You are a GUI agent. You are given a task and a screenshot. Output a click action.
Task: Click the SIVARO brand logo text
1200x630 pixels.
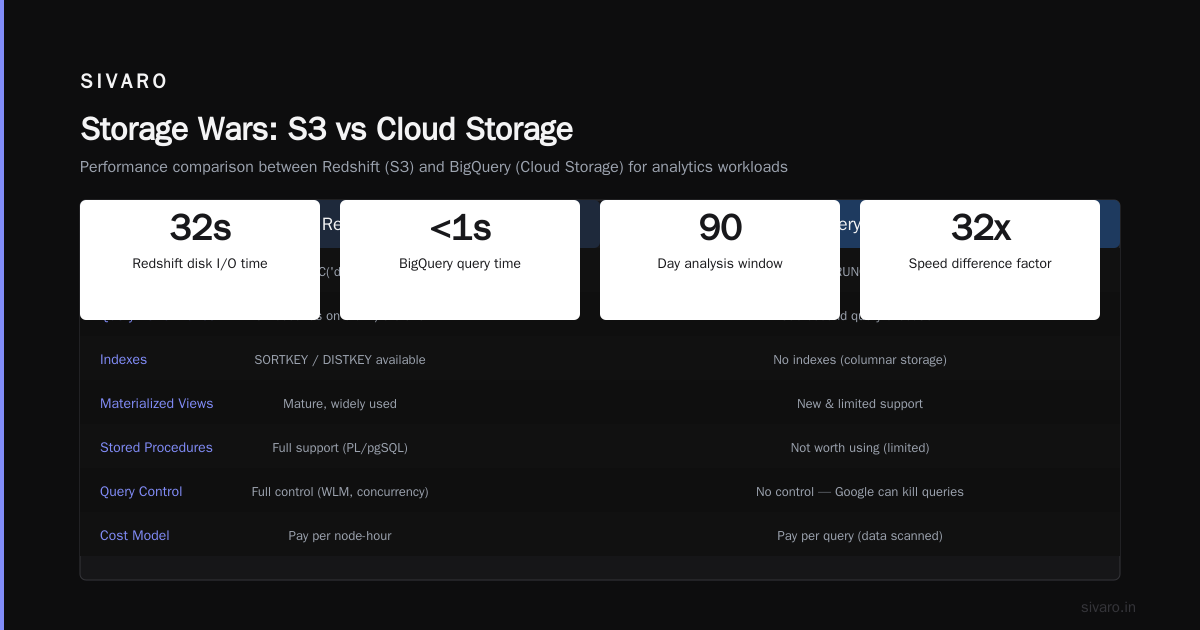click(124, 82)
